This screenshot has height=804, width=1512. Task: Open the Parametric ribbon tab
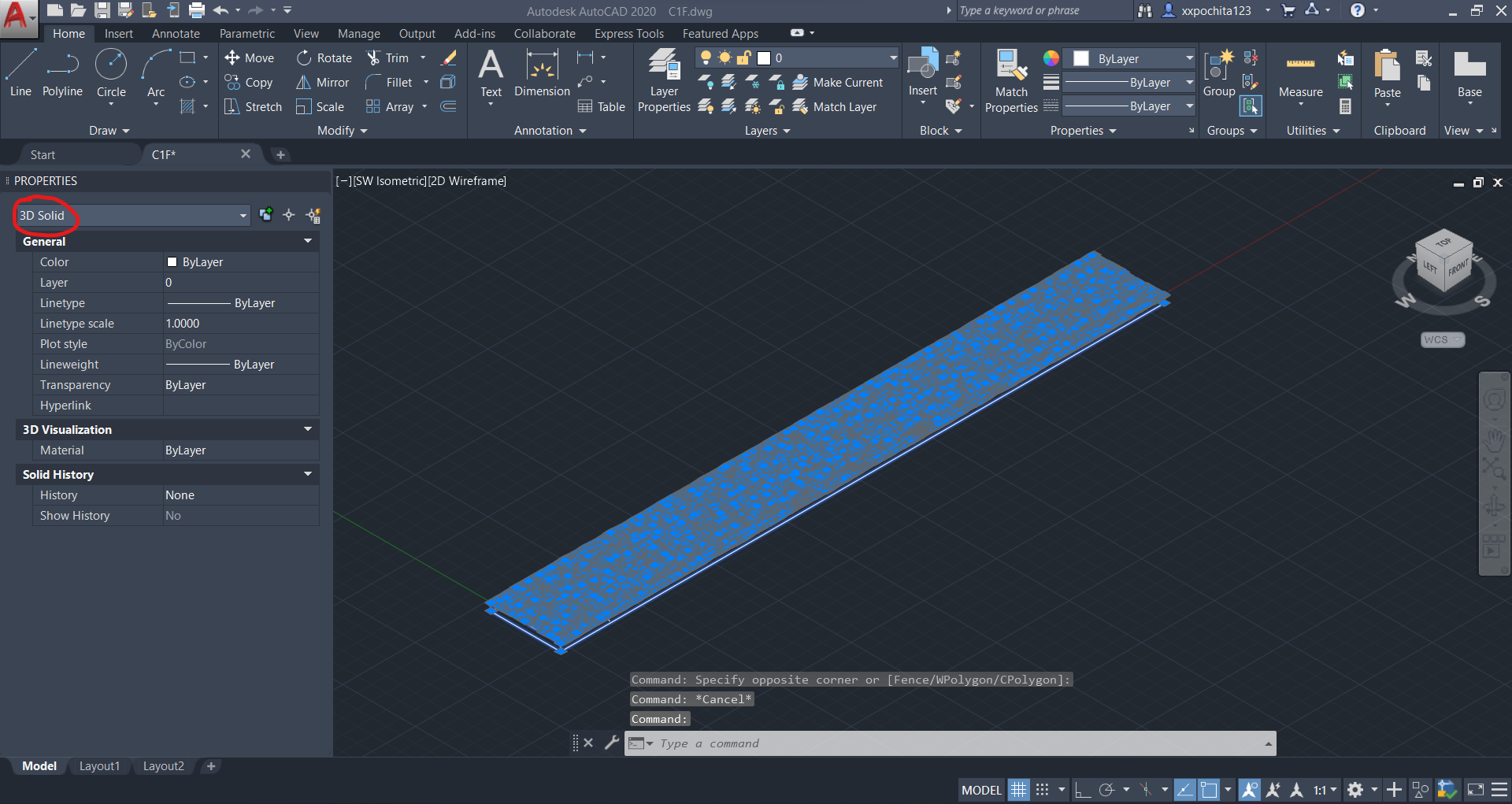tap(247, 33)
